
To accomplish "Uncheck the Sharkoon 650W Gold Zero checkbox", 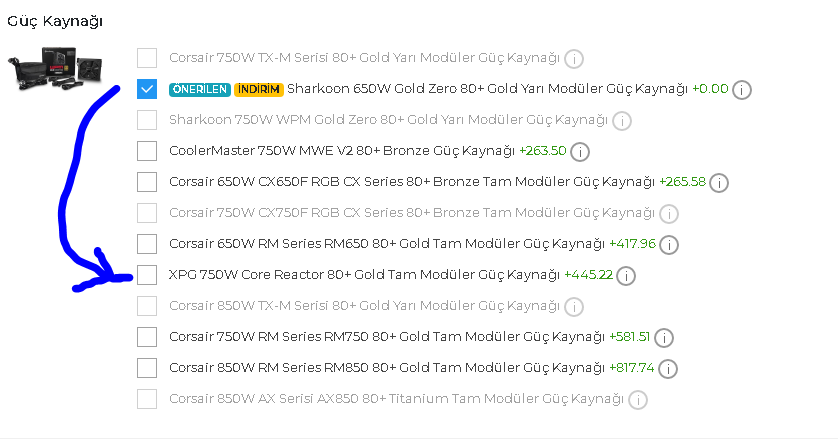I will coord(147,89).
